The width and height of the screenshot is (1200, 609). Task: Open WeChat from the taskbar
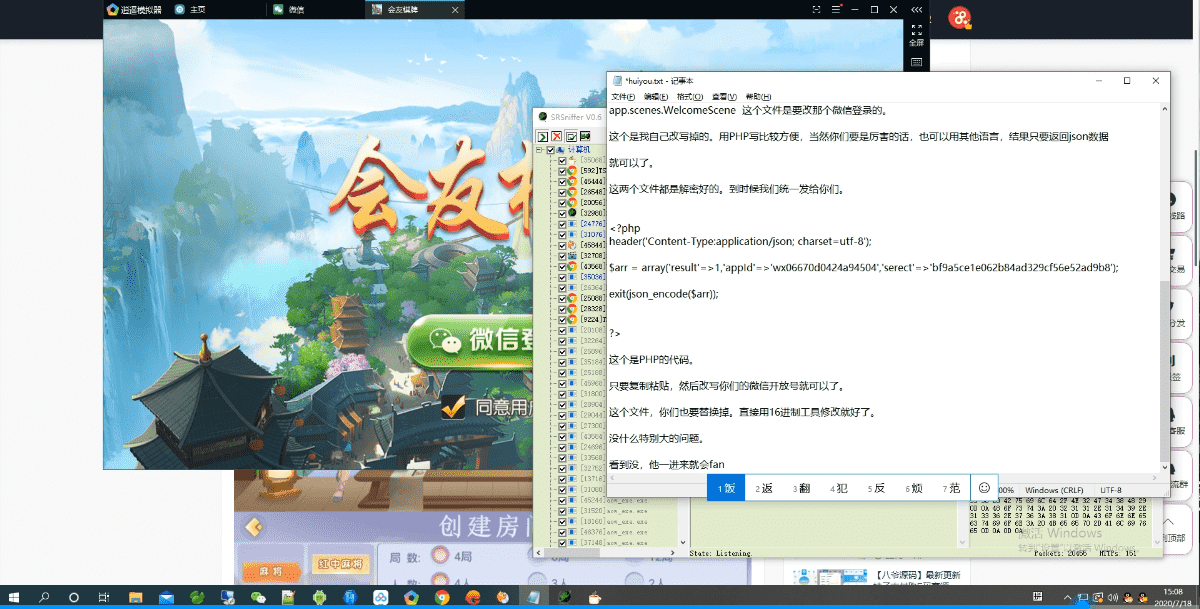coord(258,597)
